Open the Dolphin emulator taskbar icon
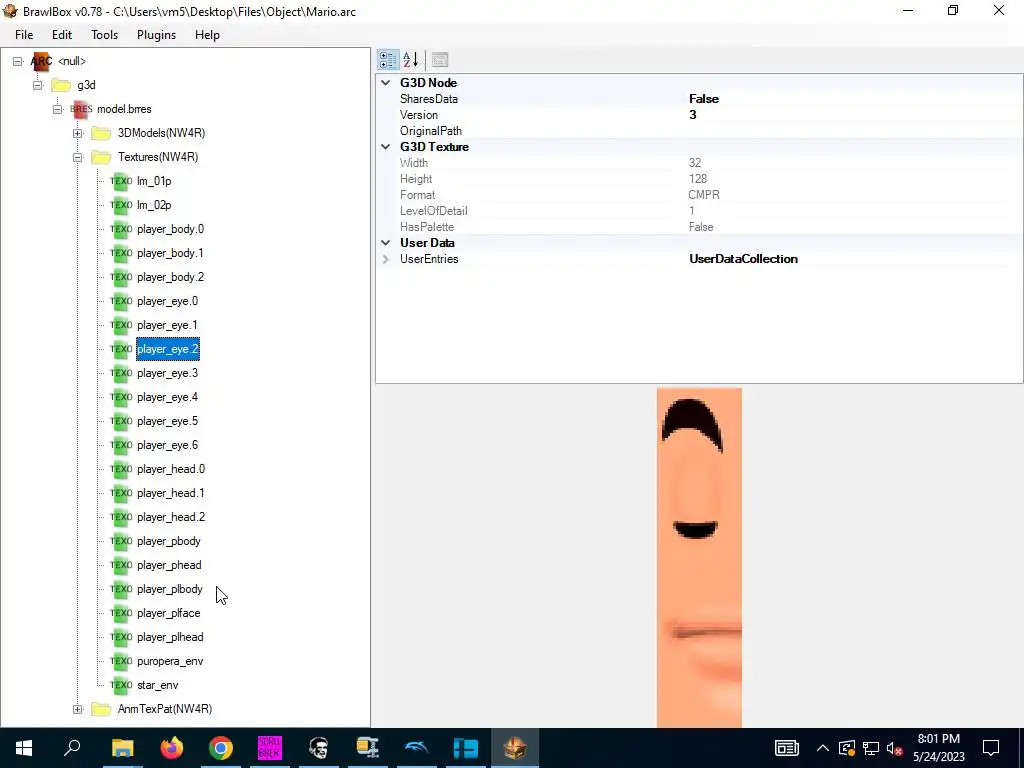The image size is (1024, 768). click(x=417, y=748)
